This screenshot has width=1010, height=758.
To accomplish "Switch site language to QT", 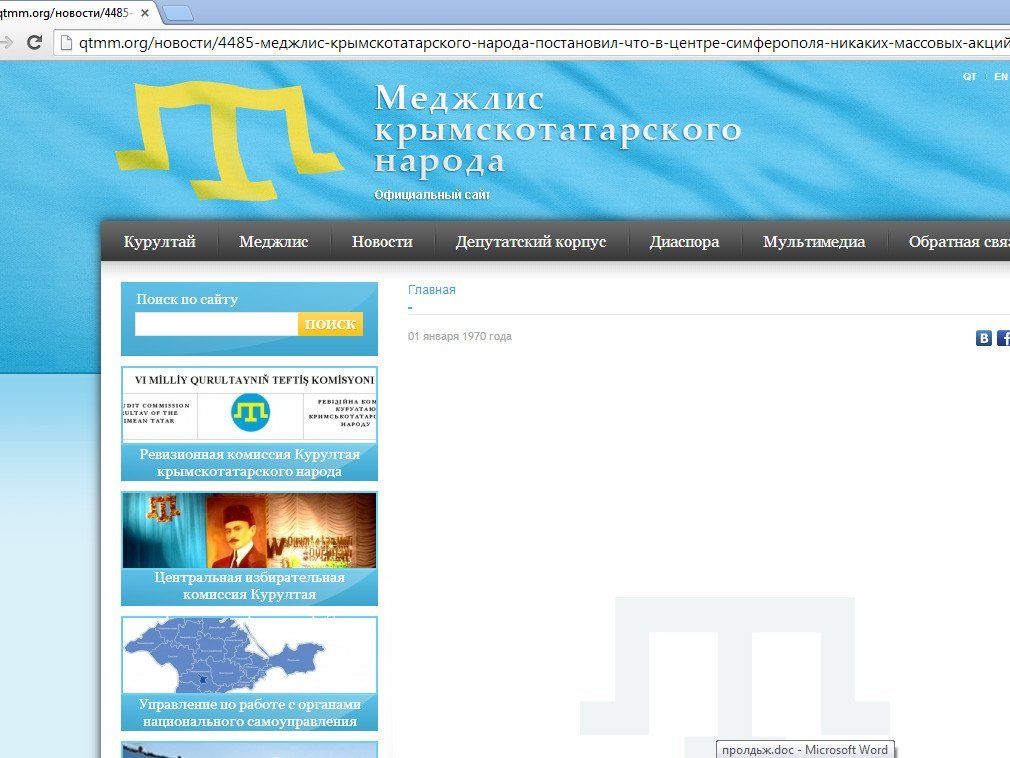I will click(969, 77).
